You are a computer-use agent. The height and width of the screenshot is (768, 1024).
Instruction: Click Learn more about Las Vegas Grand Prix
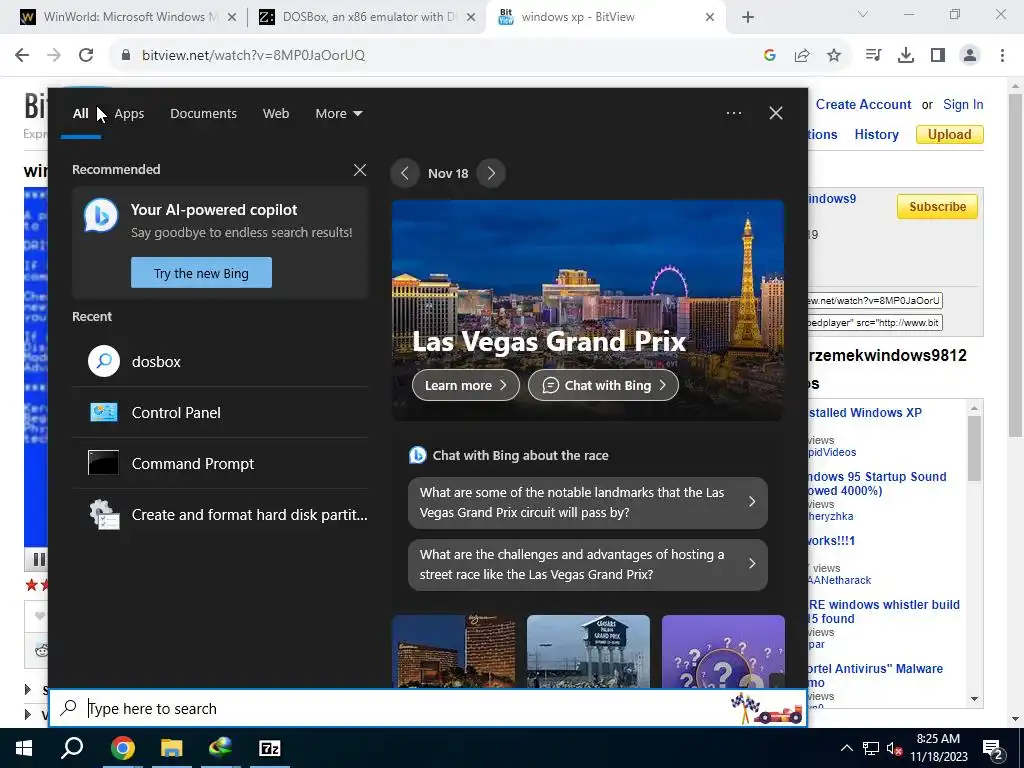(x=466, y=385)
